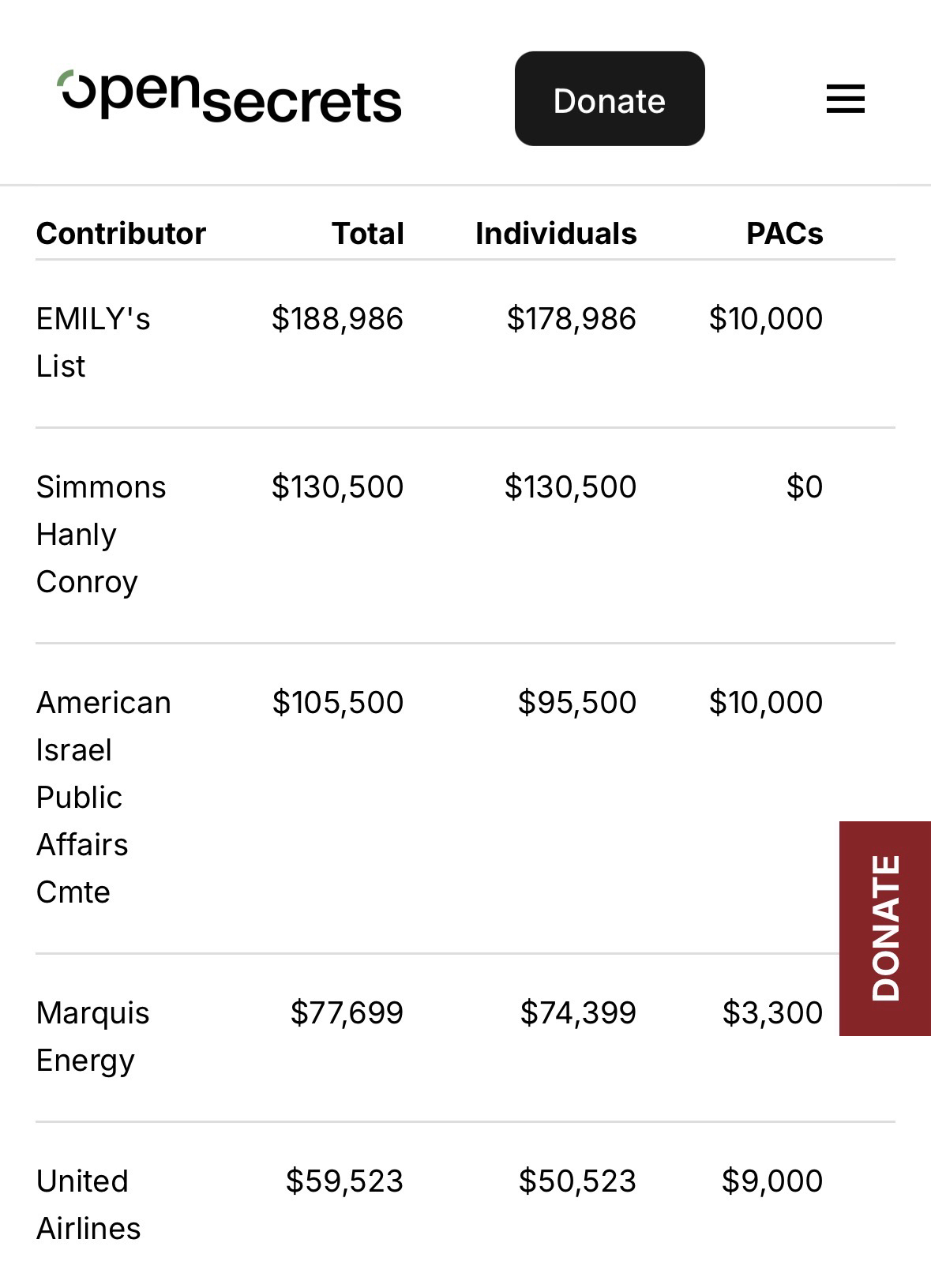Click Marquis Energy PACs amount $3,300
The image size is (931, 1288).
[x=771, y=1013]
